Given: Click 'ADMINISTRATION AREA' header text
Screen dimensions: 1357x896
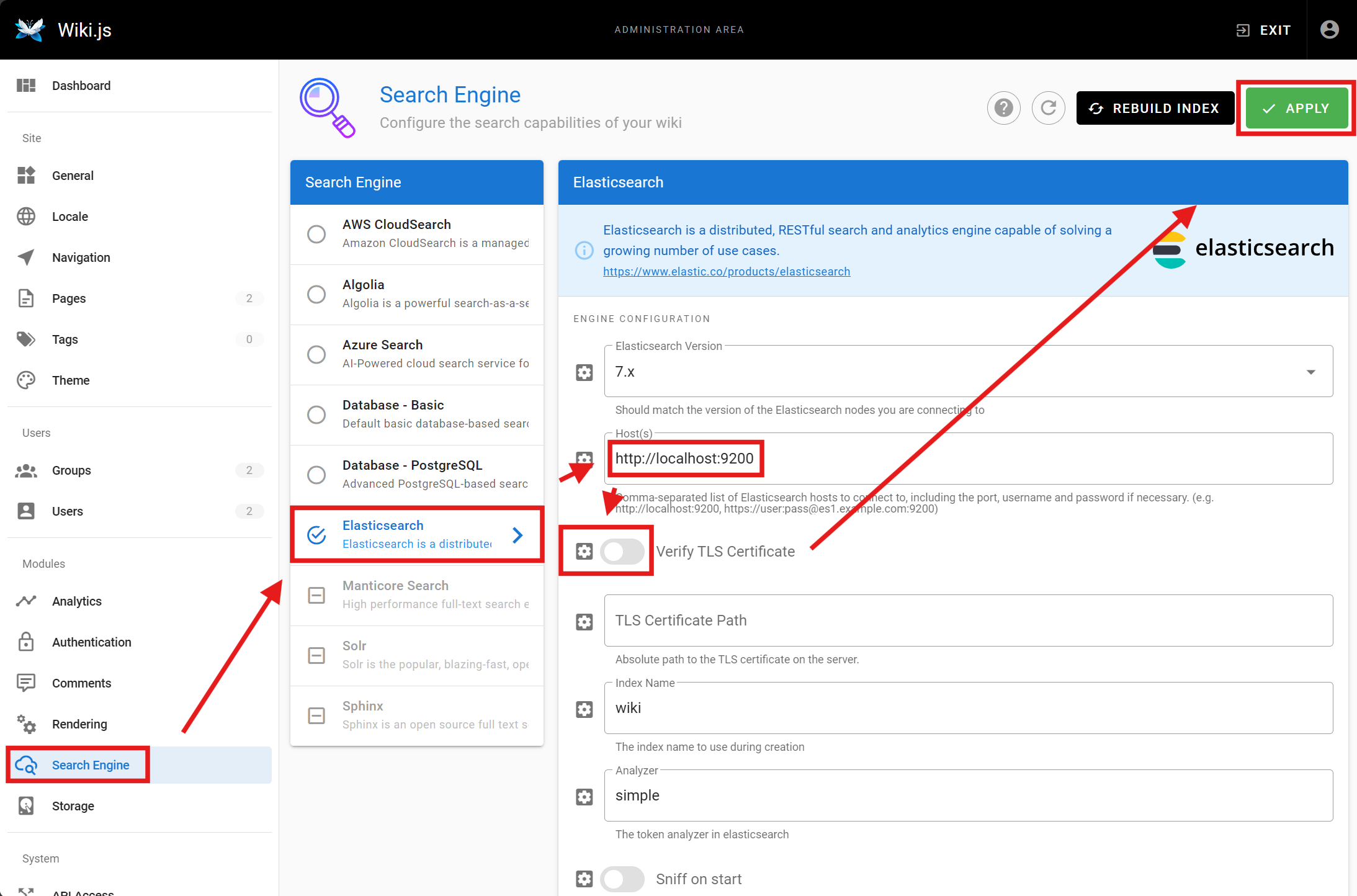Looking at the screenshot, I should pos(679,30).
